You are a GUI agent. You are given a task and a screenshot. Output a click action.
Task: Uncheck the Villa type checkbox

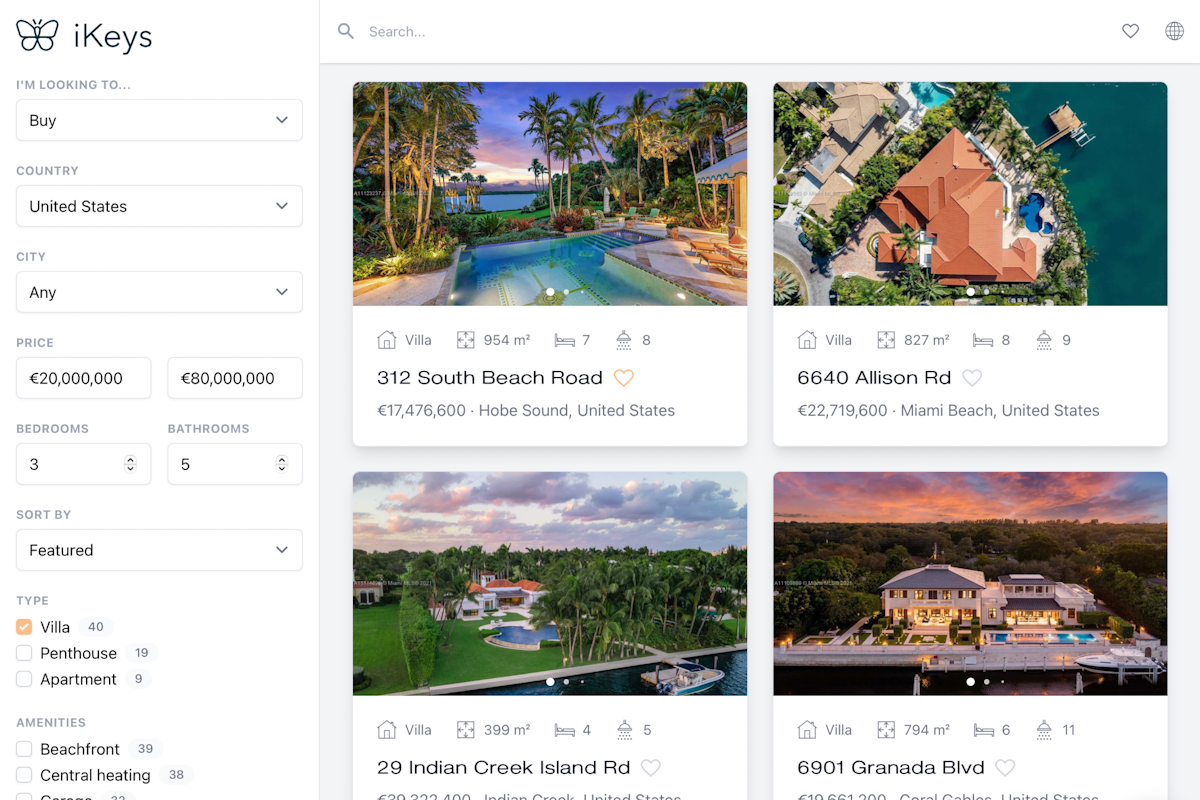pyautogui.click(x=24, y=627)
